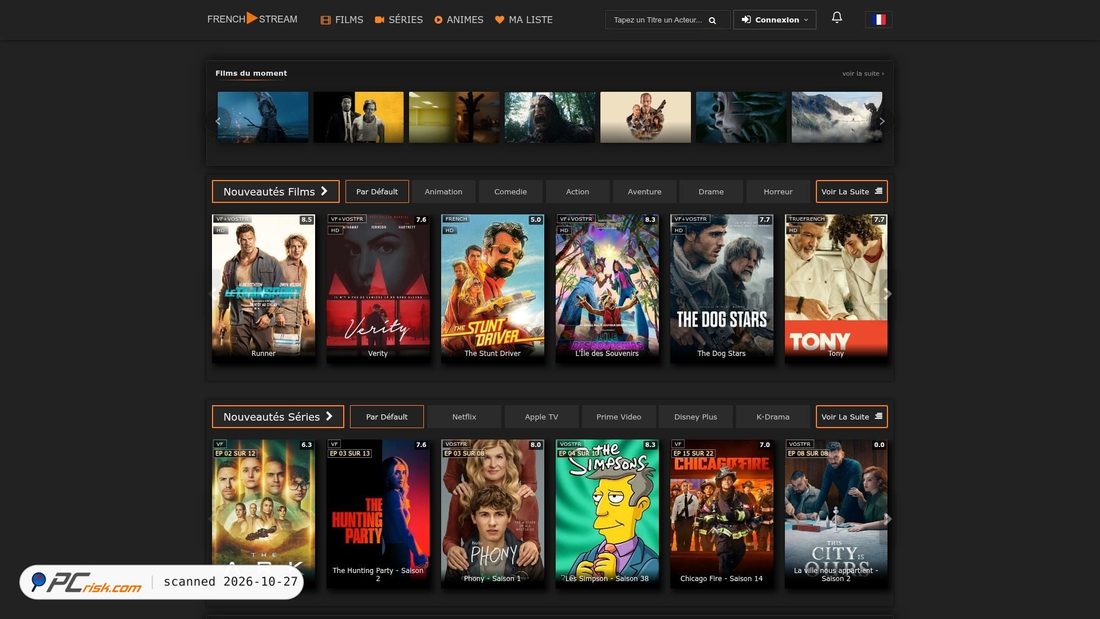The height and width of the screenshot is (619, 1100).
Task: Open the Séries menu
Action: point(398,20)
